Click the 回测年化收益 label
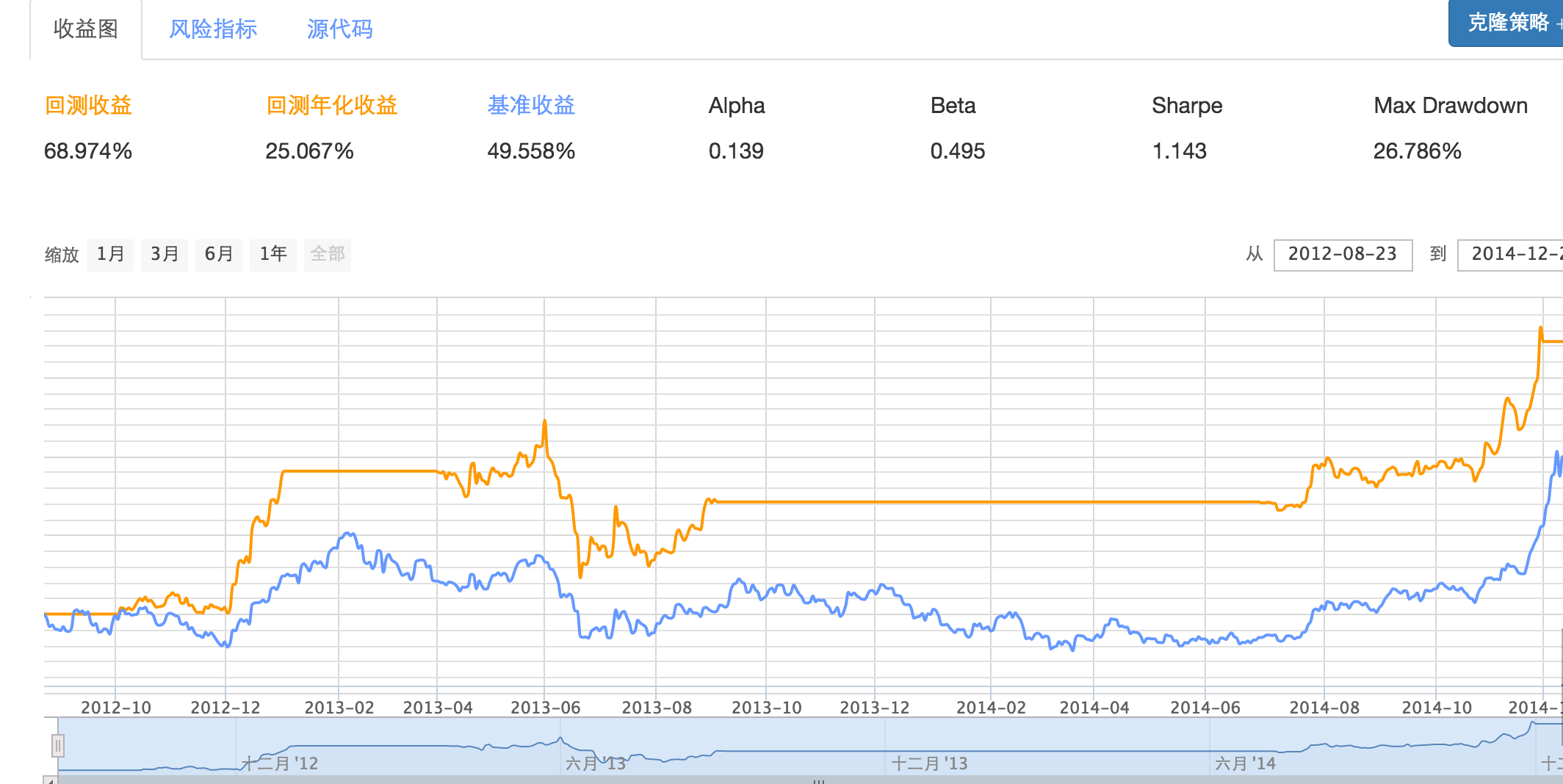 (331, 106)
